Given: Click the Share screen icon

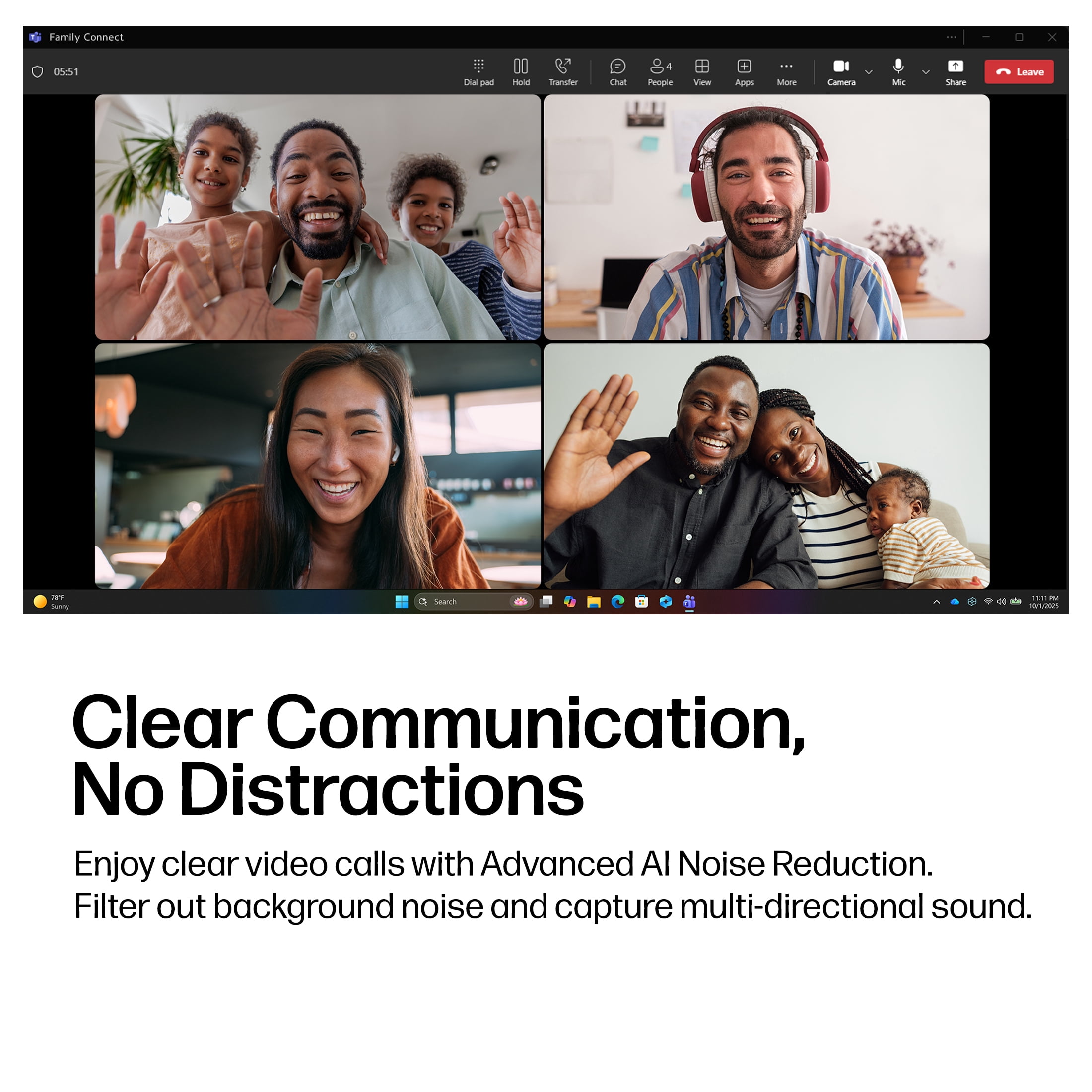Looking at the screenshot, I should (955, 72).
